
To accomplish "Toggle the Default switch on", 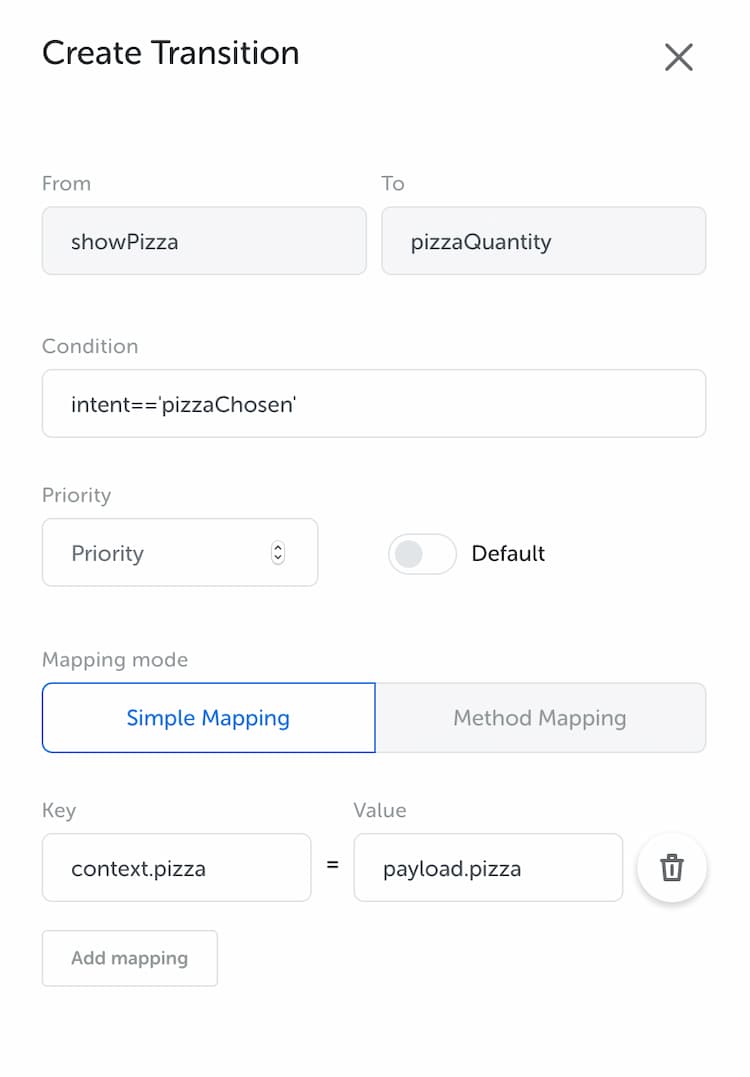I will [x=422, y=554].
